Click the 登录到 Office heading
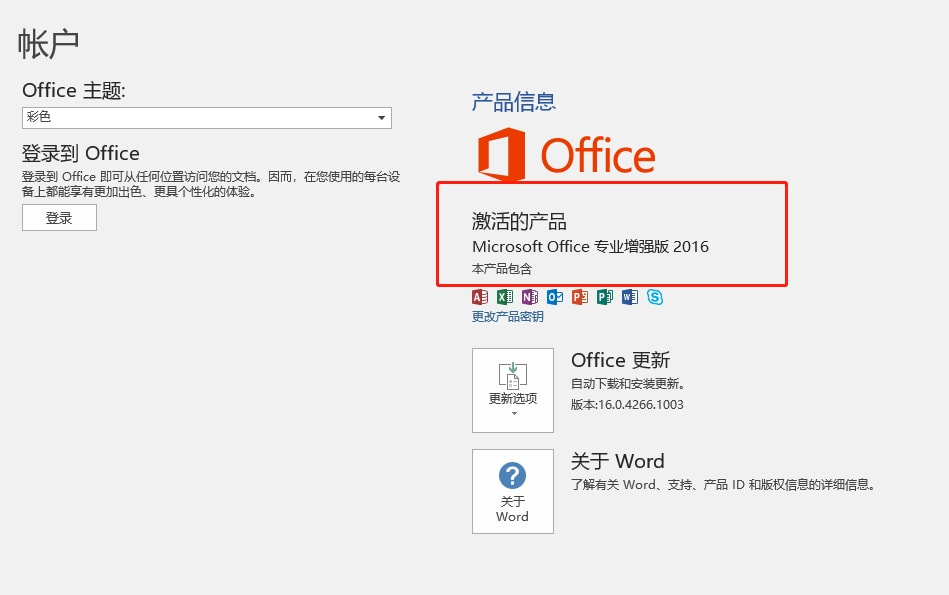 click(x=80, y=153)
